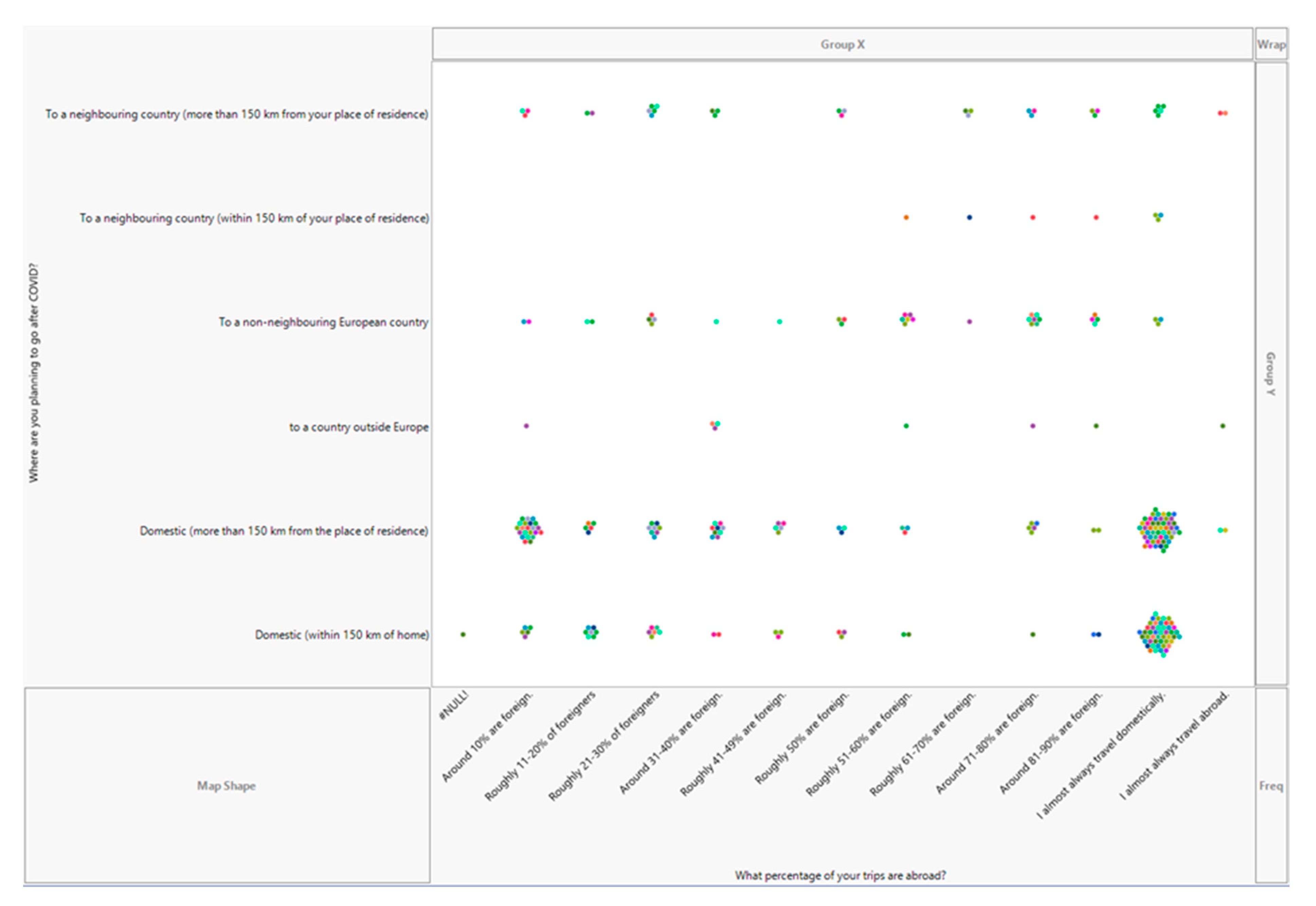Click the 'Domestic (within 150 km of home)' label

pyautogui.click(x=342, y=635)
